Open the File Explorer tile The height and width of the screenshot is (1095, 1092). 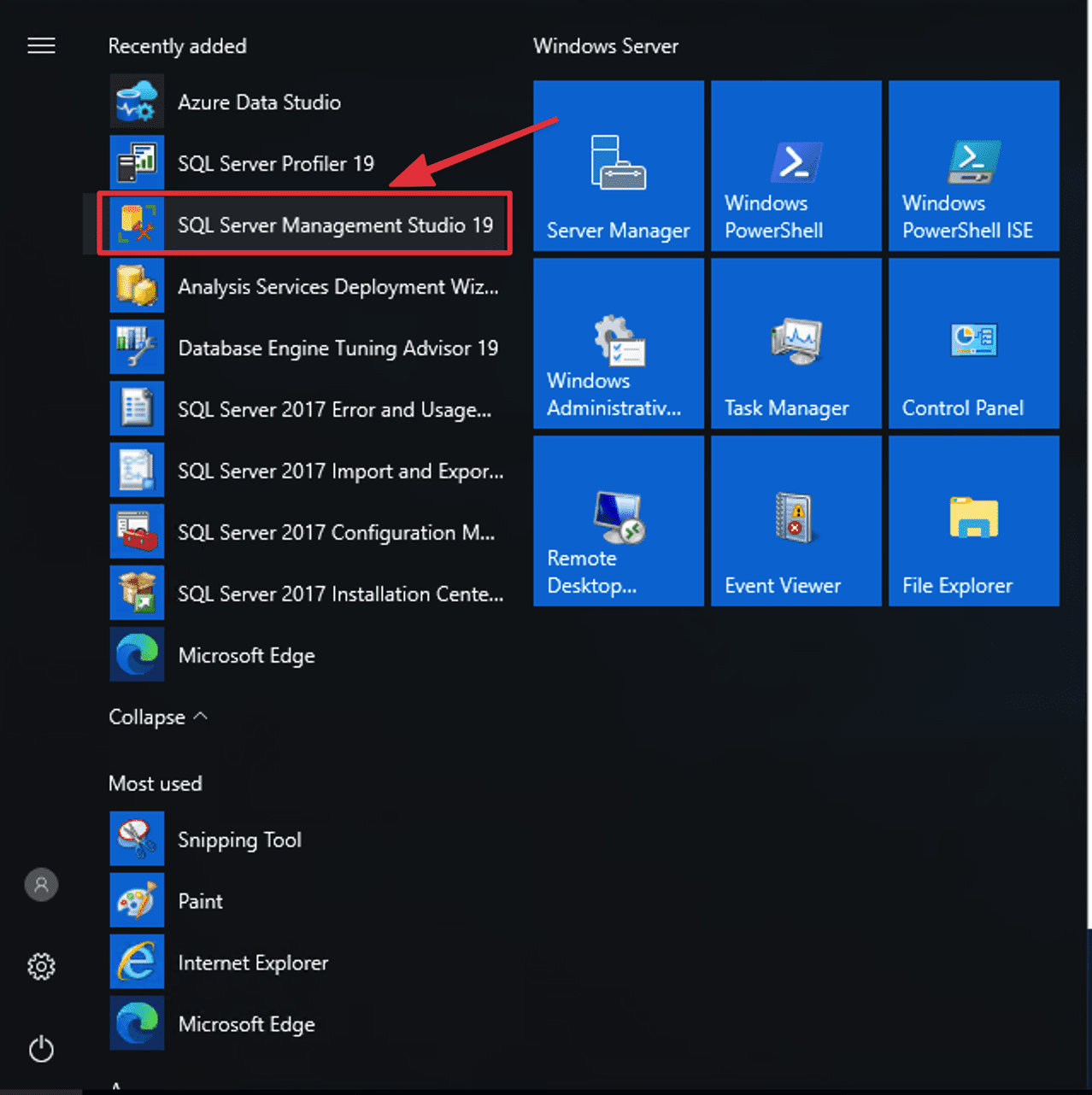[973, 522]
